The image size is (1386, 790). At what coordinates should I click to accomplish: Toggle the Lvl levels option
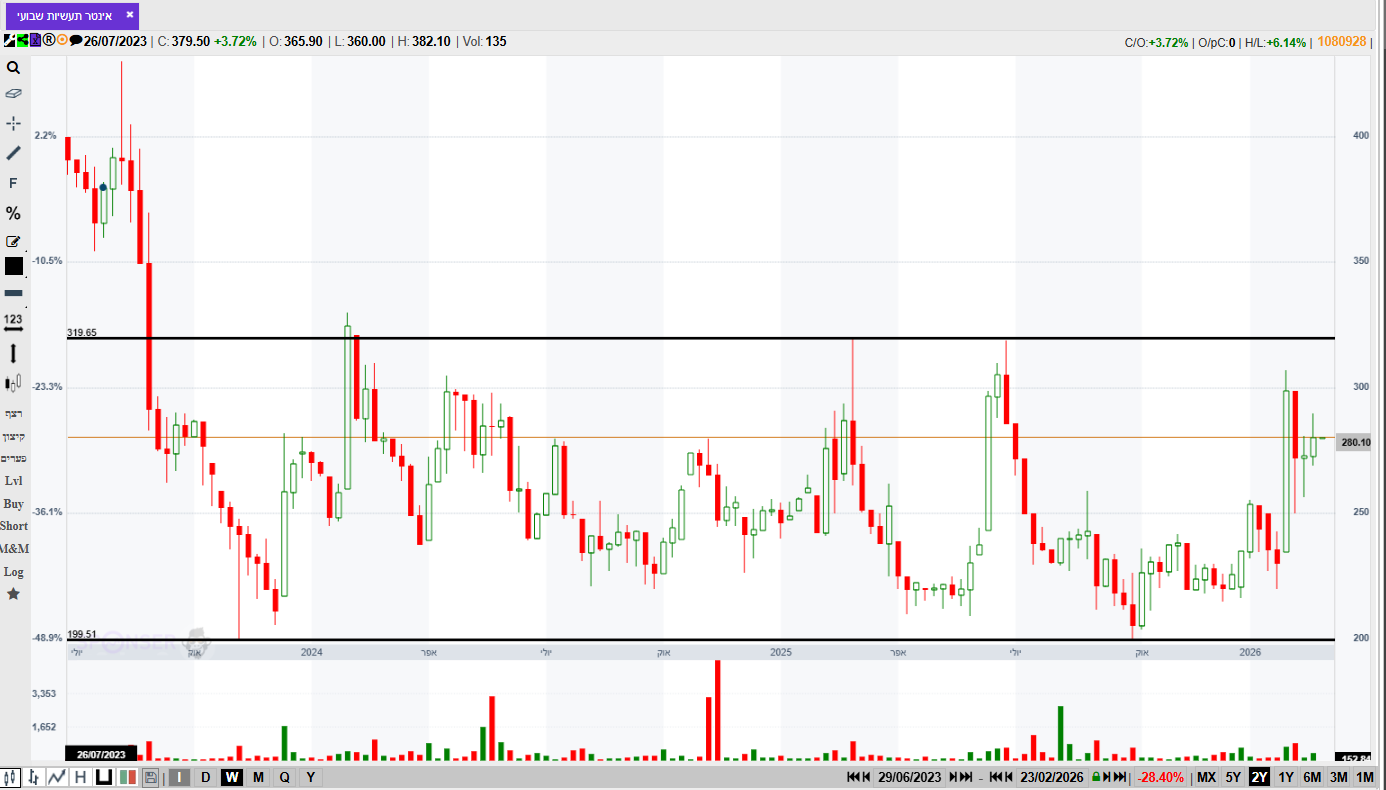(13, 481)
